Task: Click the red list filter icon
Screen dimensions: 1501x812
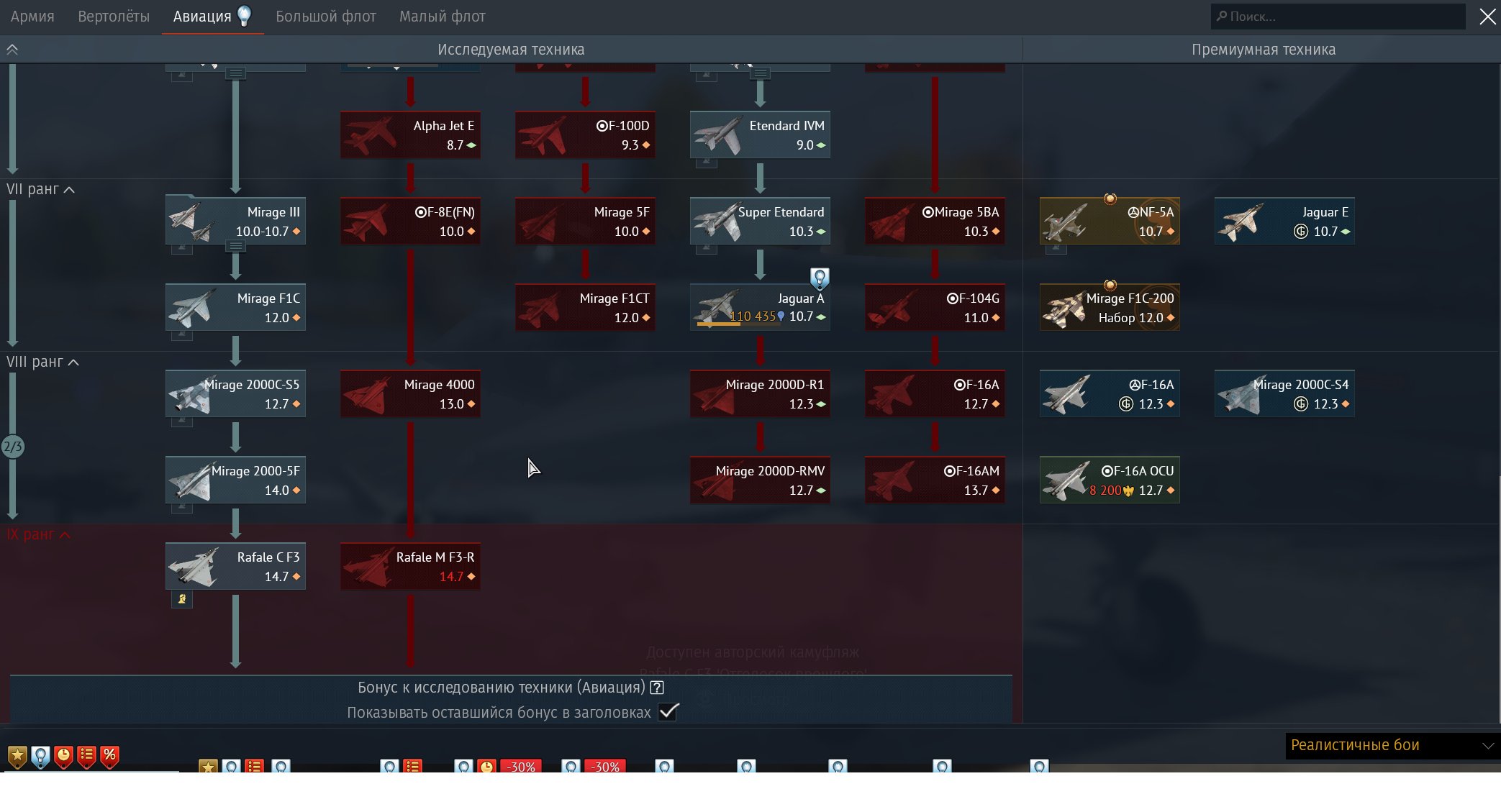Action: click(x=86, y=756)
